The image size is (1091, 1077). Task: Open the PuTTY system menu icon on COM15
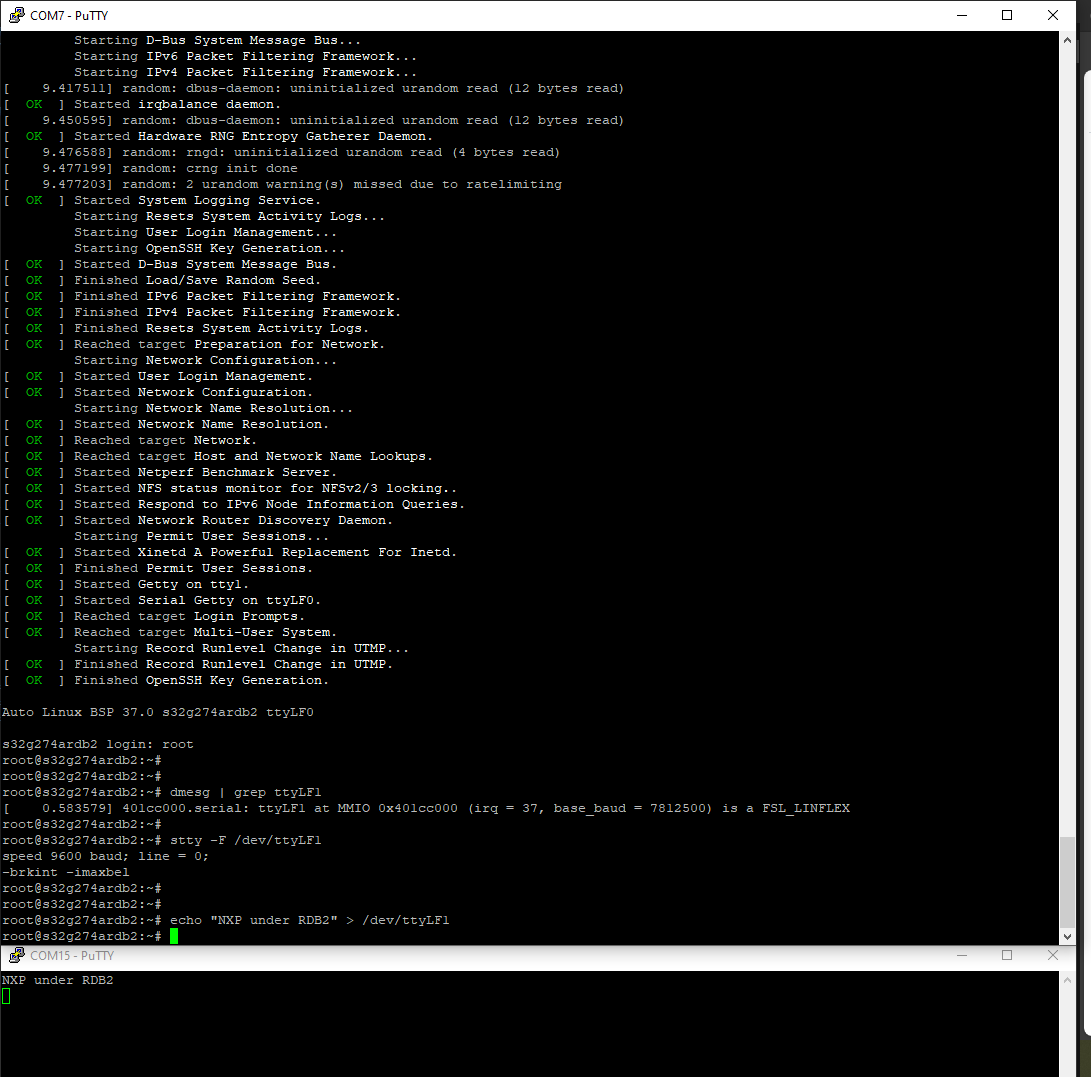pos(15,955)
